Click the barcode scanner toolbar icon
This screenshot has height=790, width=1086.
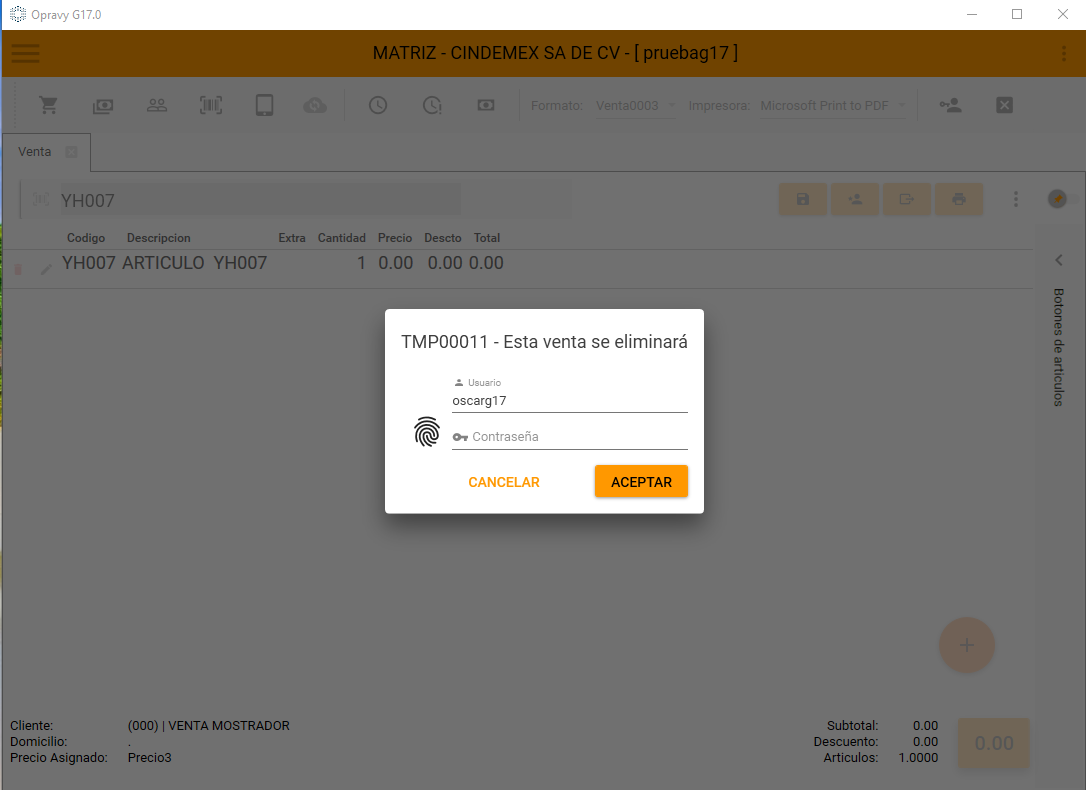(211, 105)
